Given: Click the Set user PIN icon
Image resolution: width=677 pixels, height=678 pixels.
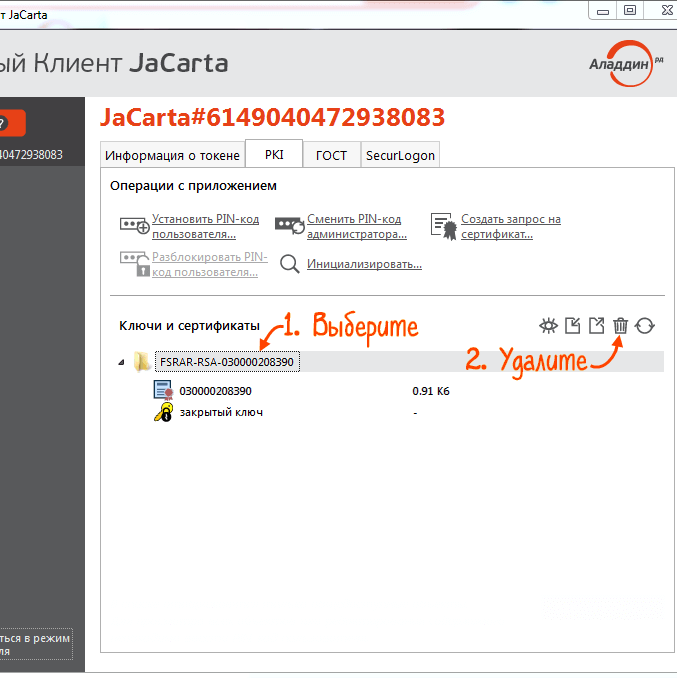Looking at the screenshot, I should point(134,225).
